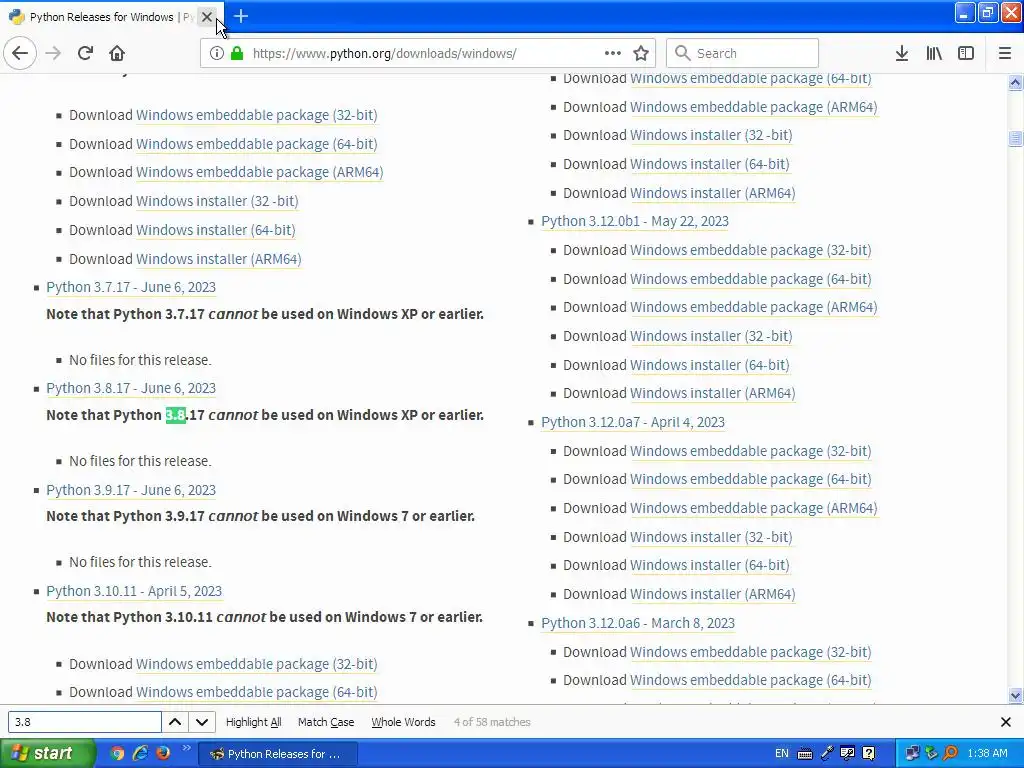The width and height of the screenshot is (1024, 768).
Task: Download 3.12.0a7 embeddable package (ARM64)
Action: coord(753,508)
